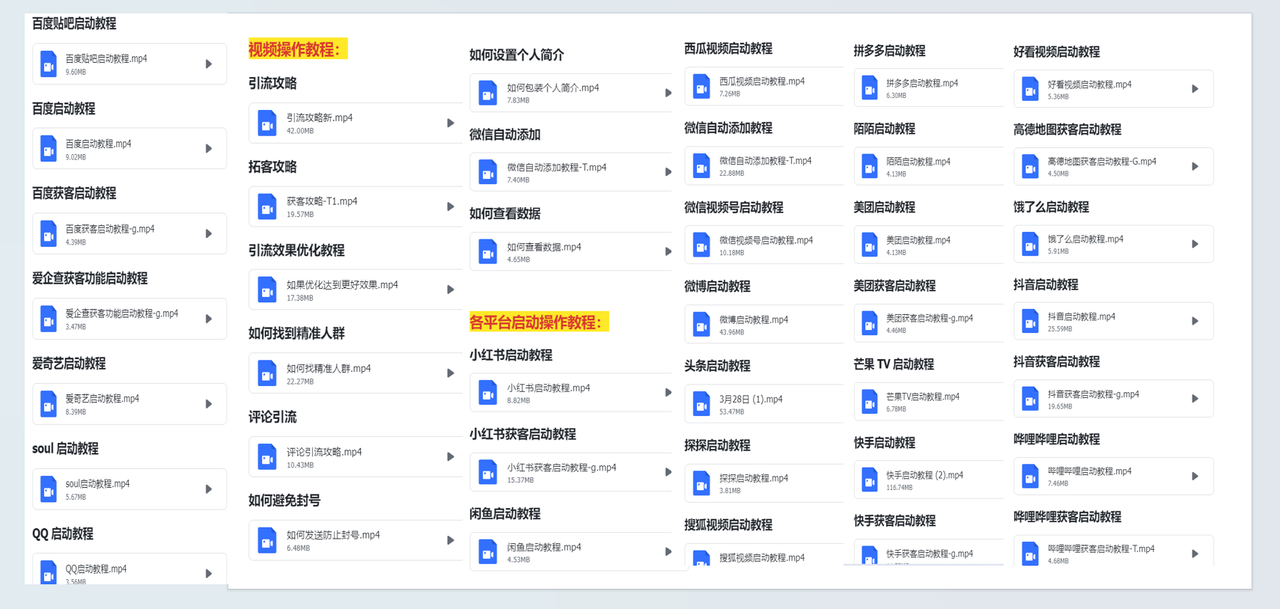The width and height of the screenshot is (1280, 609).
Task: Select the 小红书启动教程.mp4 file icon
Action: coord(489,393)
